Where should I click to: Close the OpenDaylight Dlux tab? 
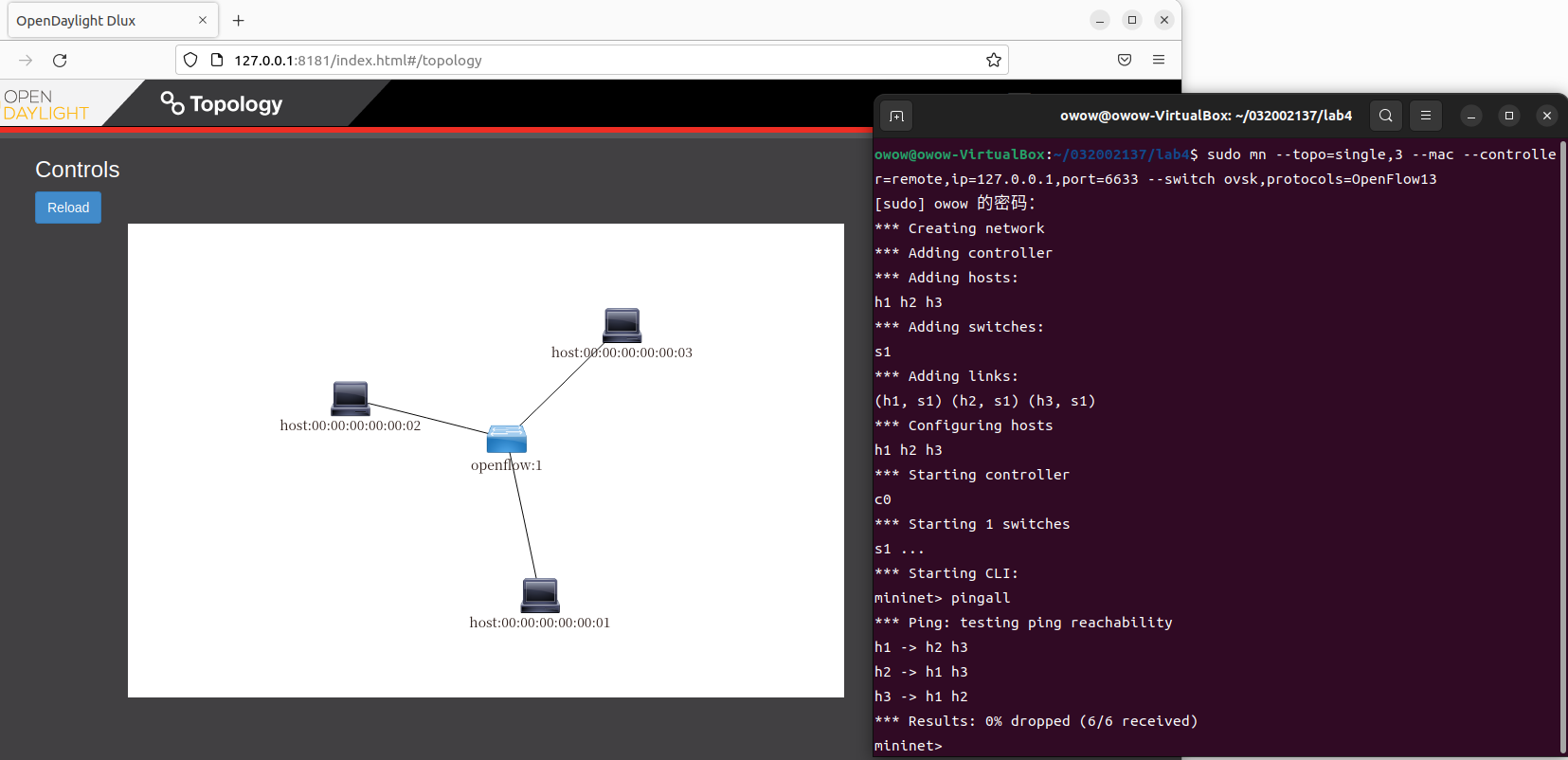203,20
